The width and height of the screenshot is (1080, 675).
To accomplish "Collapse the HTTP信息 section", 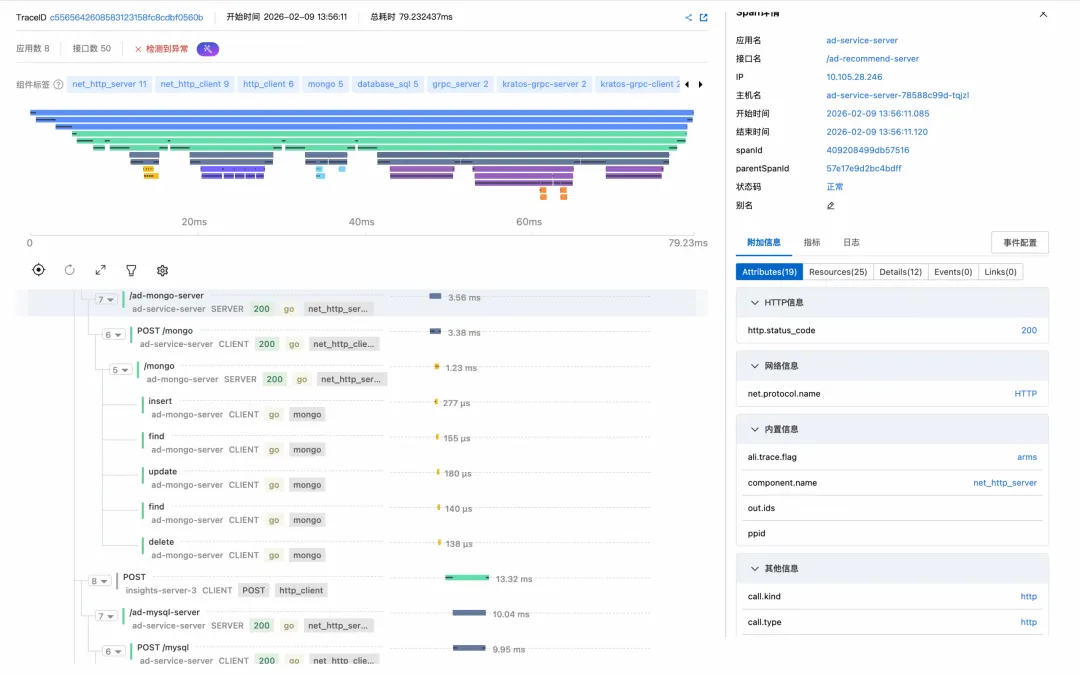I will pos(753,302).
